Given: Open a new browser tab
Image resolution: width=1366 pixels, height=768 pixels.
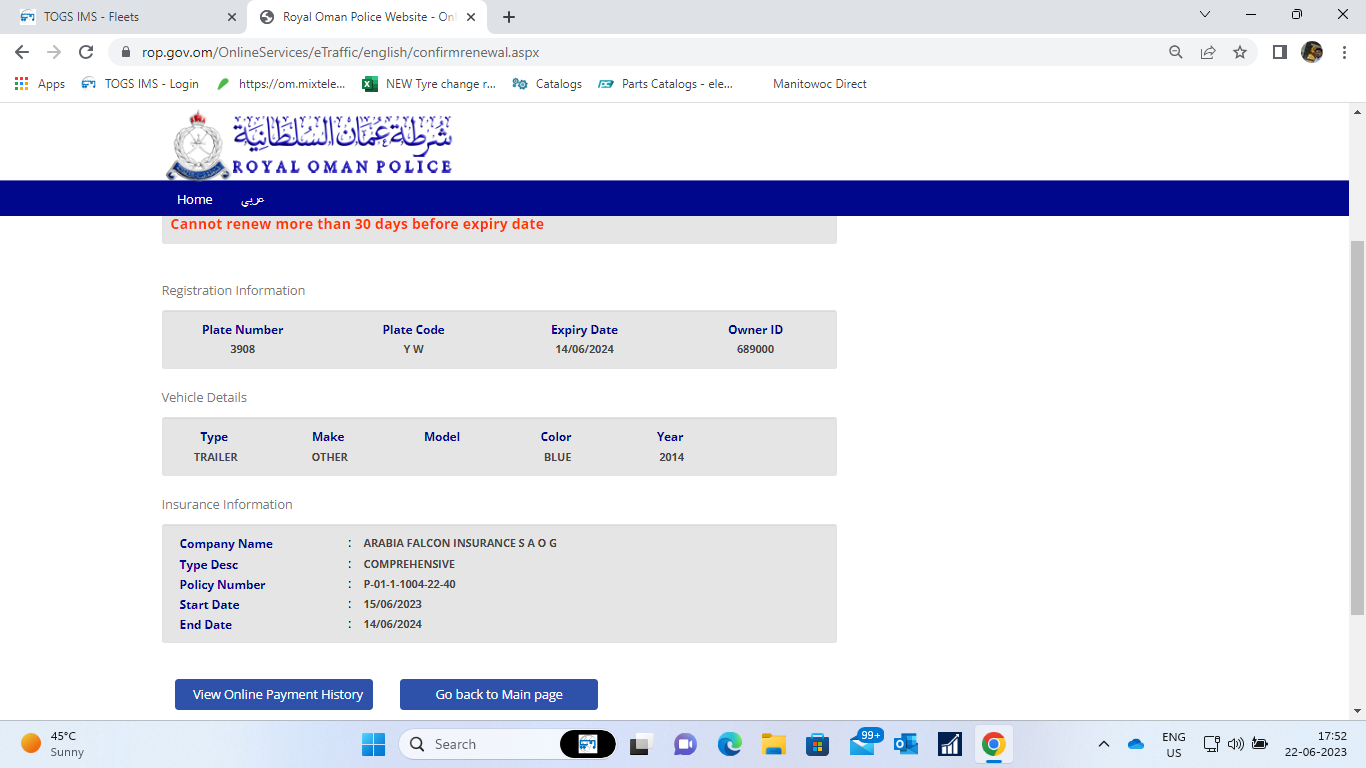Looking at the screenshot, I should point(509,17).
